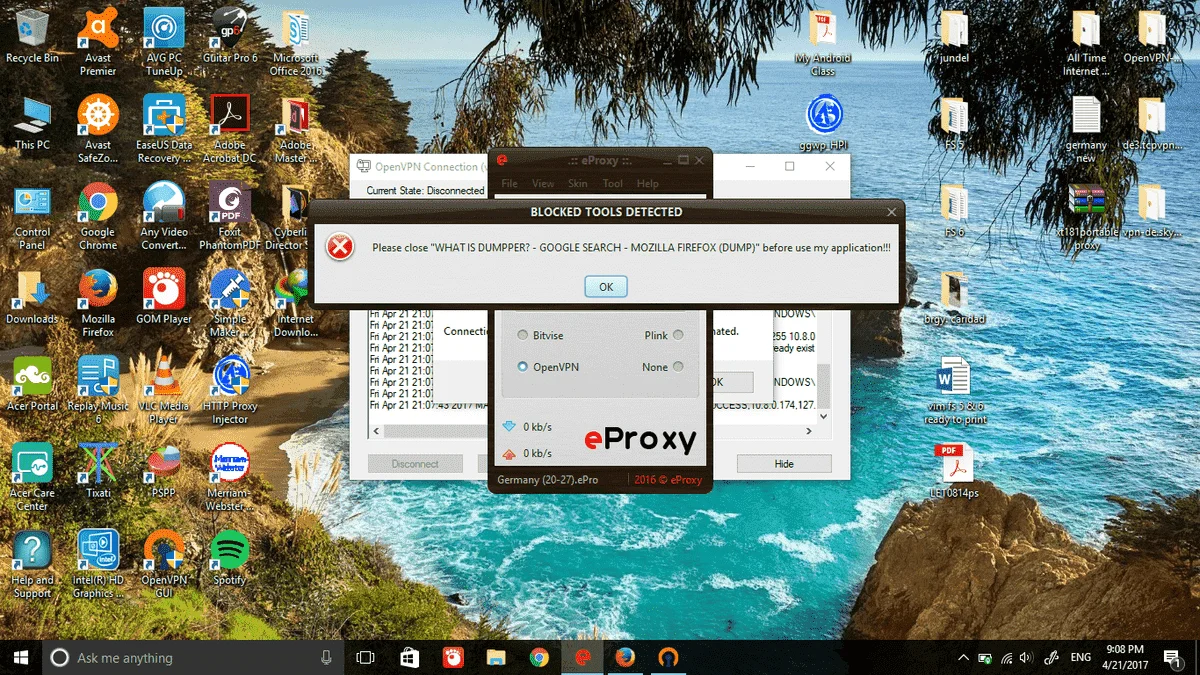Open xt181portable proxy archive icon
Screen dimensions: 1200x675
(1087, 216)
